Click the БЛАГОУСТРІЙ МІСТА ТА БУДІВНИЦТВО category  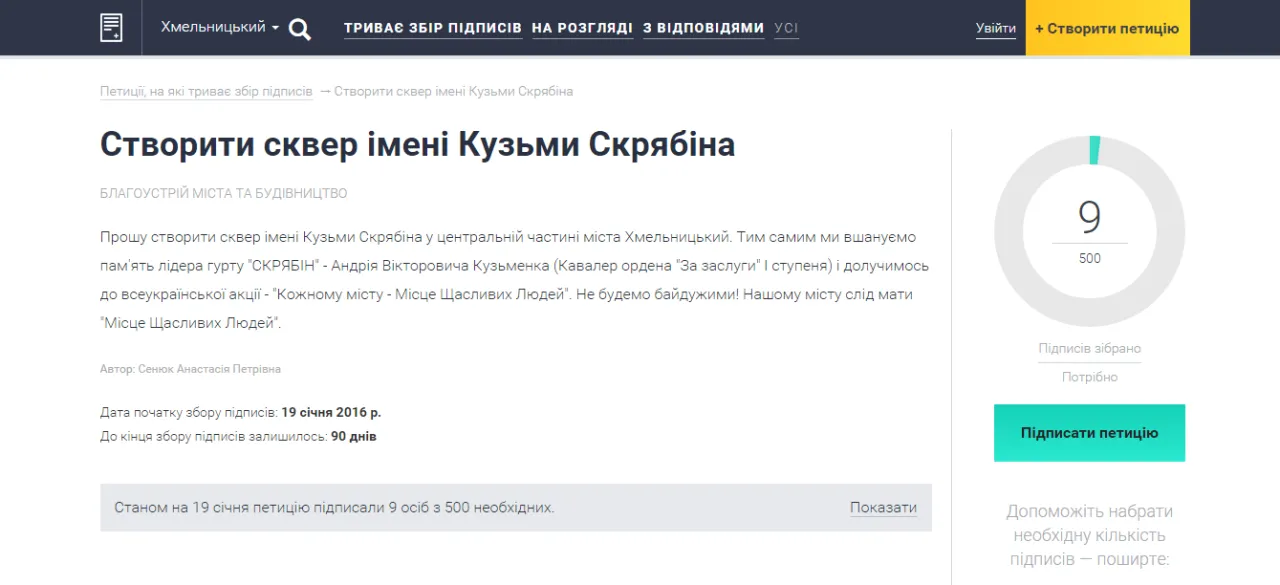click(x=224, y=193)
